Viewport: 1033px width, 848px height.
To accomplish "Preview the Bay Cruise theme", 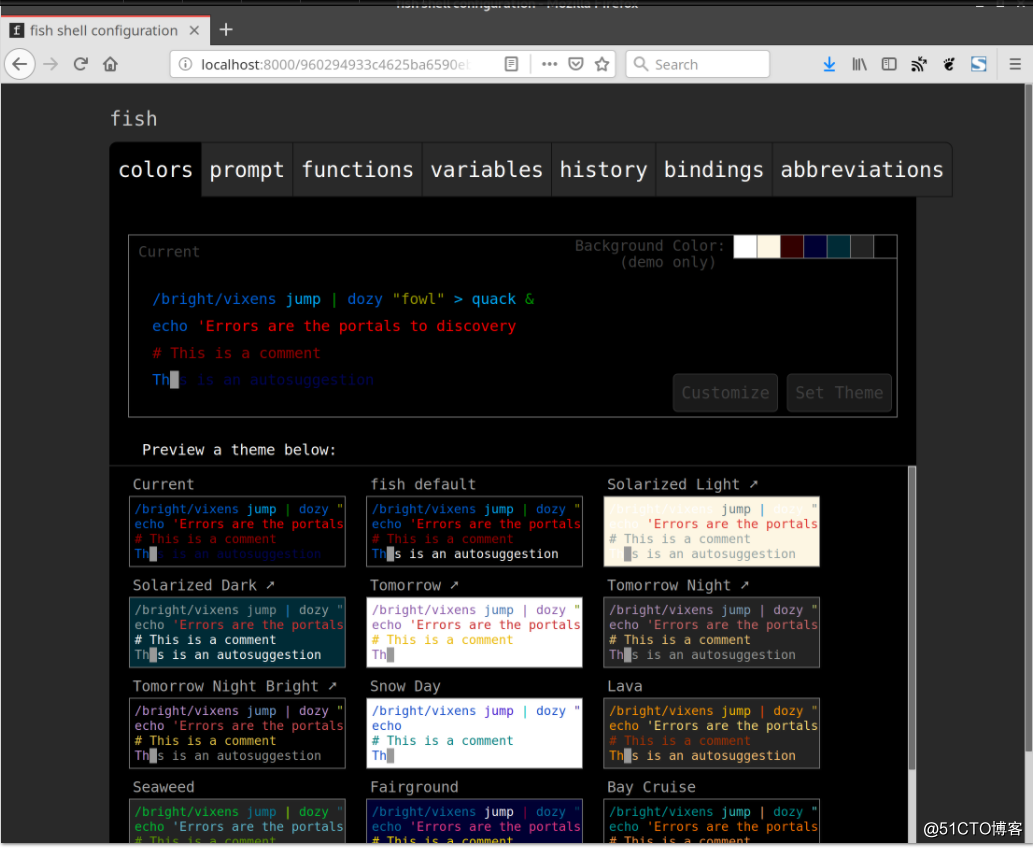I will pyautogui.click(x=712, y=822).
